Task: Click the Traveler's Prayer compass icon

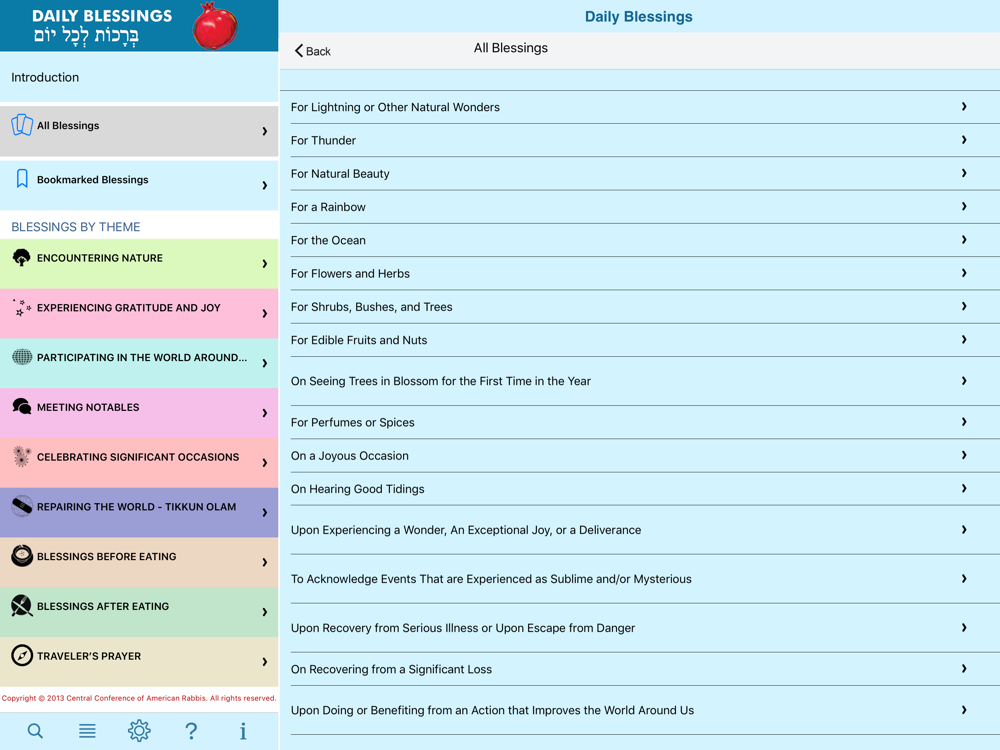Action: click(x=22, y=655)
